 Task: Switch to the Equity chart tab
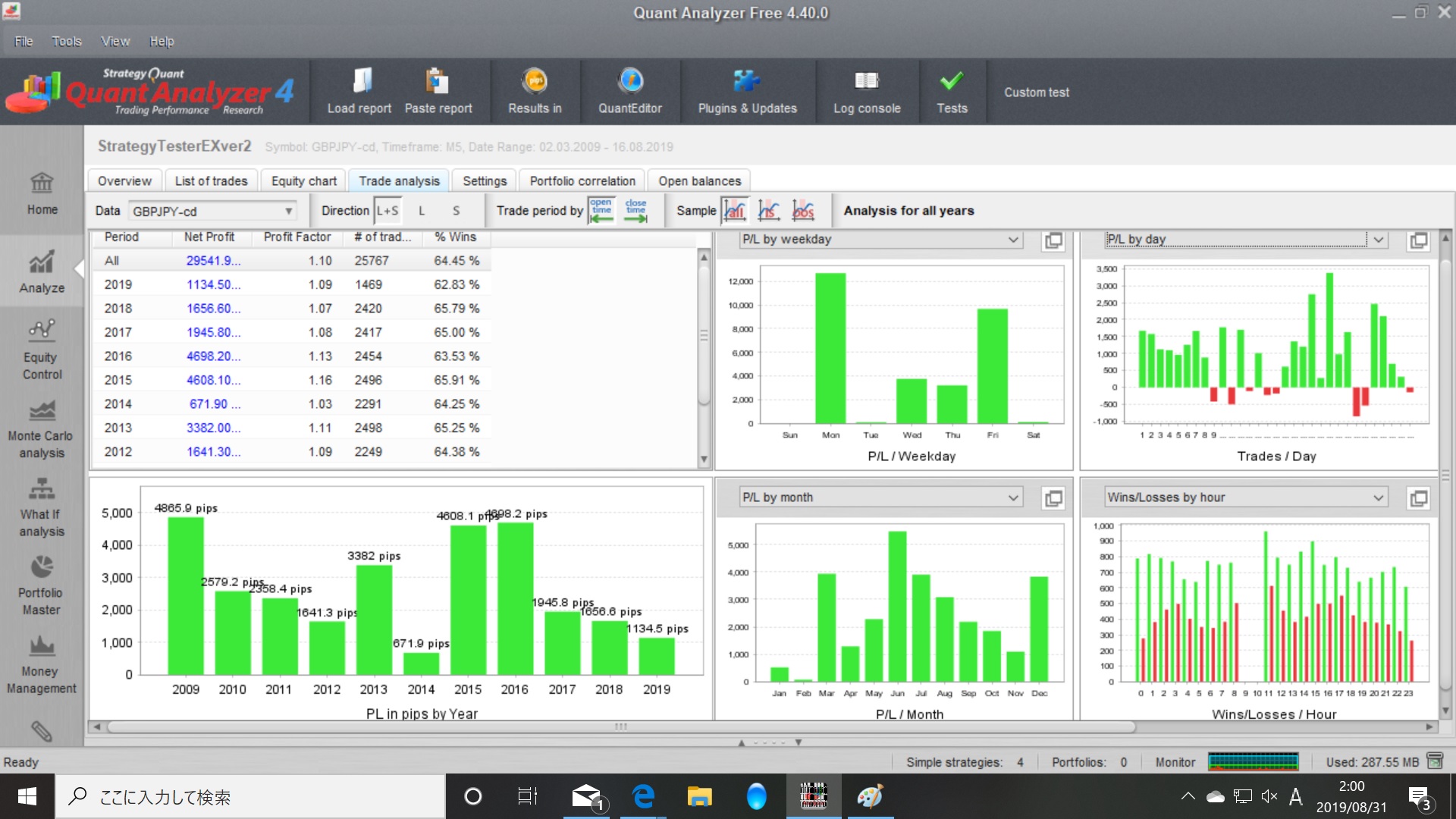303,180
